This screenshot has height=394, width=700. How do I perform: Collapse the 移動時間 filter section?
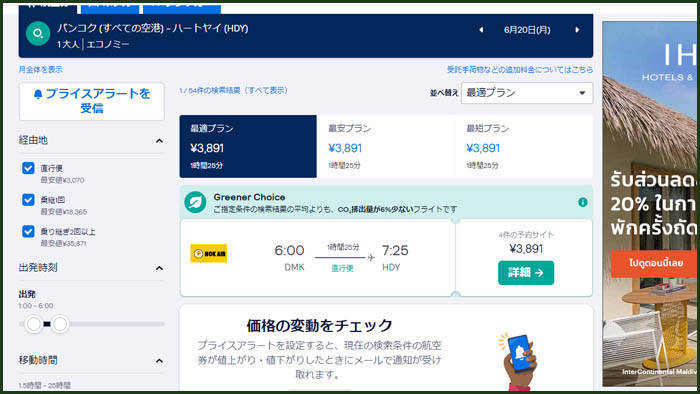pos(159,361)
